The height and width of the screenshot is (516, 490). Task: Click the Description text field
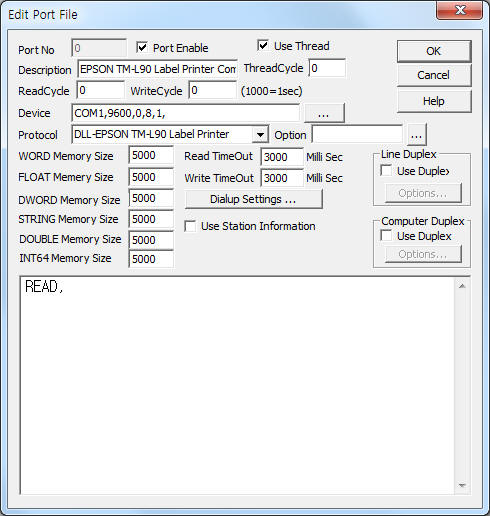(157, 69)
